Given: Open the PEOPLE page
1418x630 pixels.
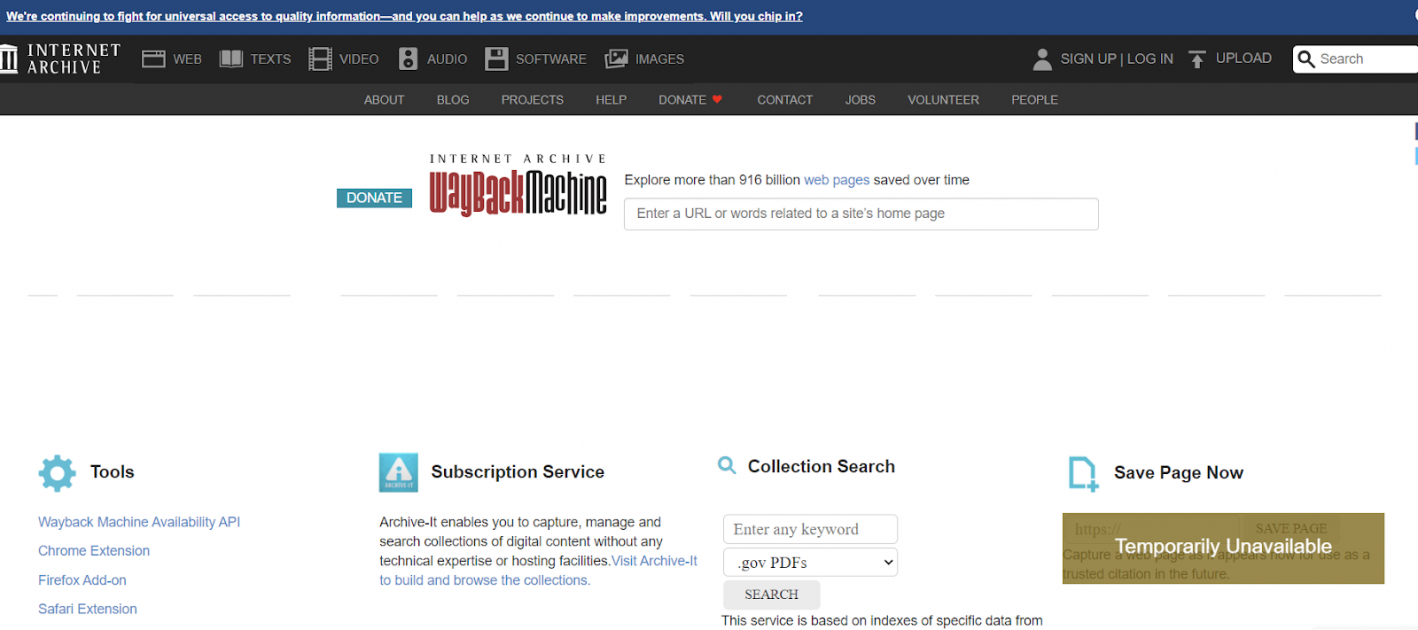Looking at the screenshot, I should click(x=1034, y=100).
